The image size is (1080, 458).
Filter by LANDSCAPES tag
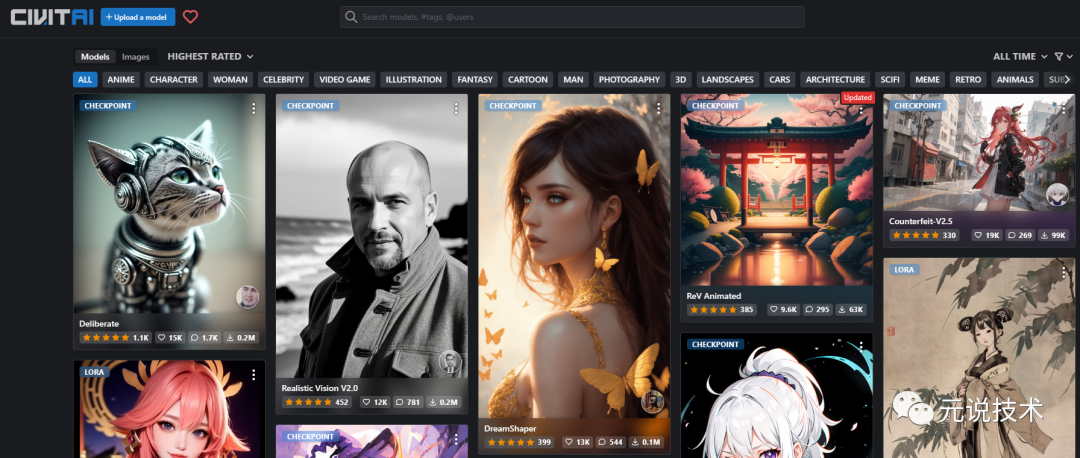tap(727, 80)
